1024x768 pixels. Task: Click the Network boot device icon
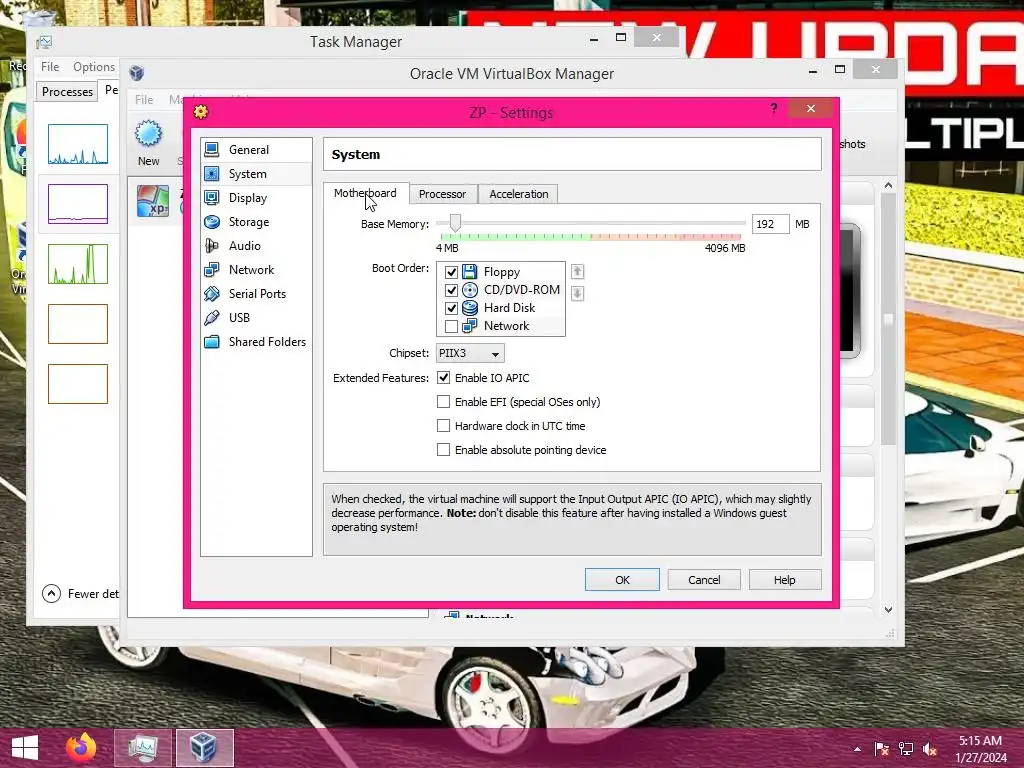click(470, 326)
